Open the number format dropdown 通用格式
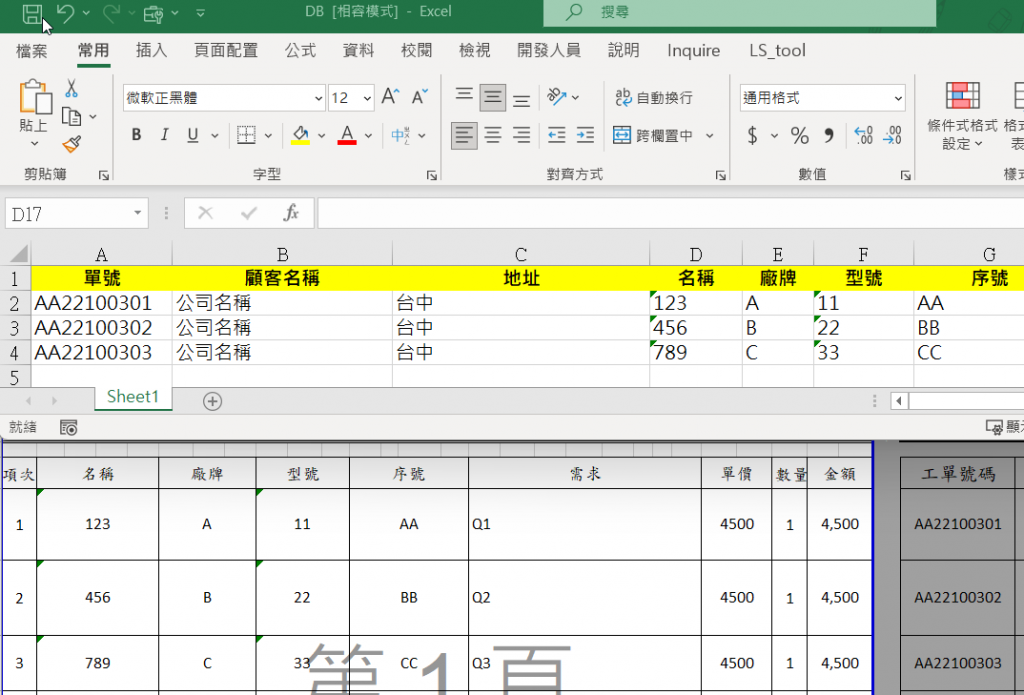 (x=899, y=98)
